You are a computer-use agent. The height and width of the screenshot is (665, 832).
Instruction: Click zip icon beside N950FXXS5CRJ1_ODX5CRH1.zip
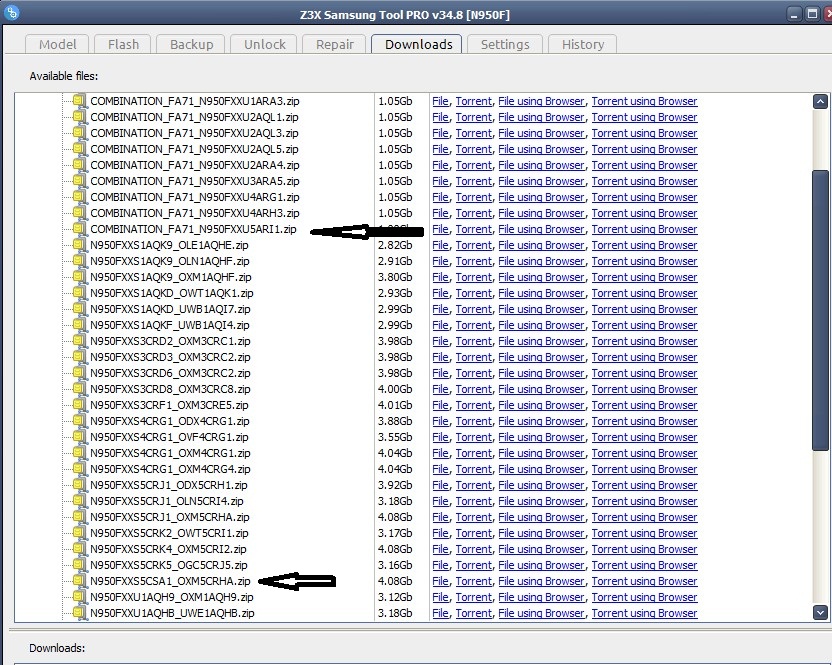79,485
